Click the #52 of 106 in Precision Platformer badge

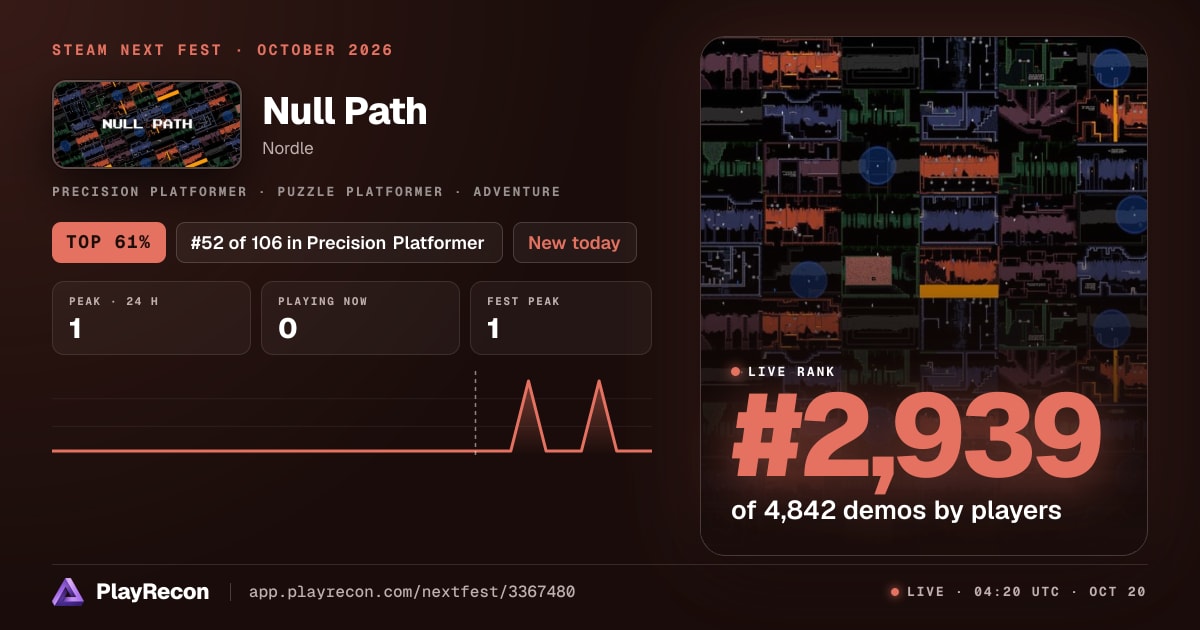tap(339, 242)
